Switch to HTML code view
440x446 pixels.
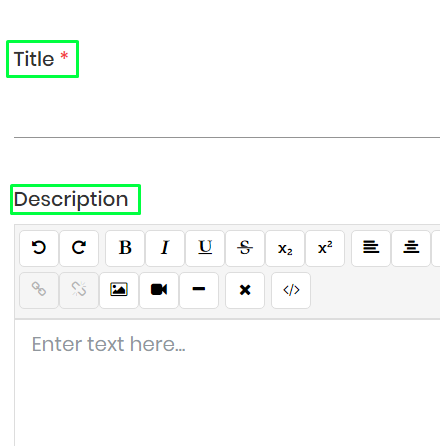[x=291, y=290]
